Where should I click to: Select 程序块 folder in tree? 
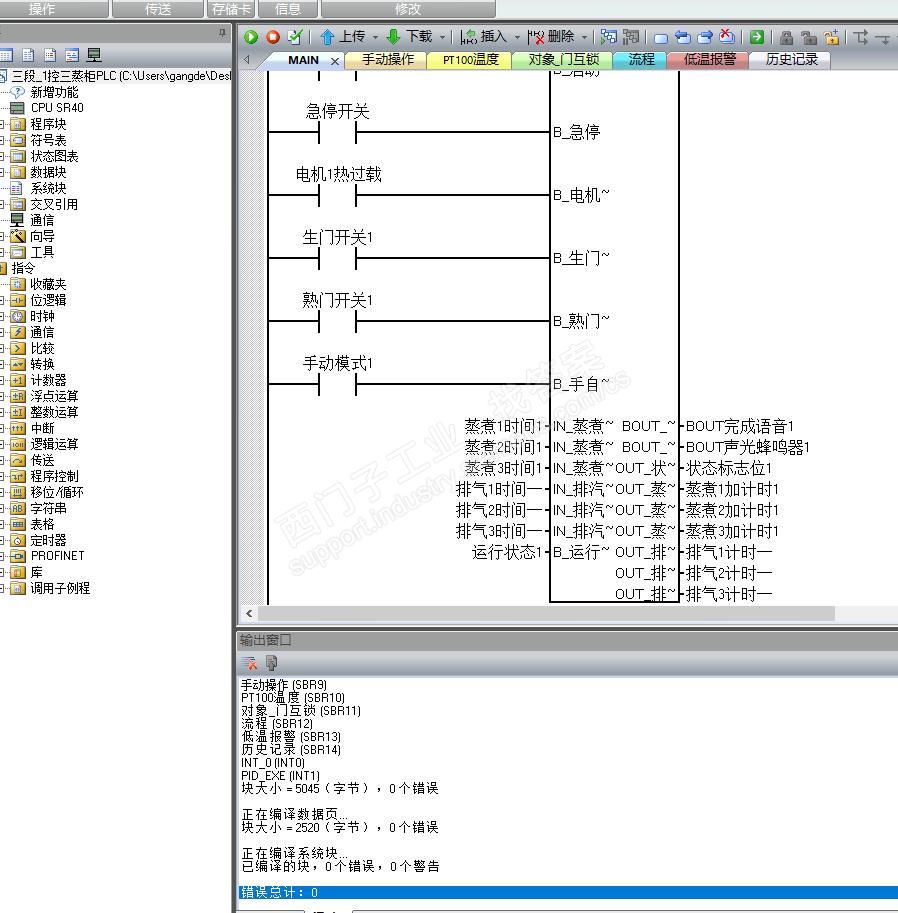pos(48,124)
